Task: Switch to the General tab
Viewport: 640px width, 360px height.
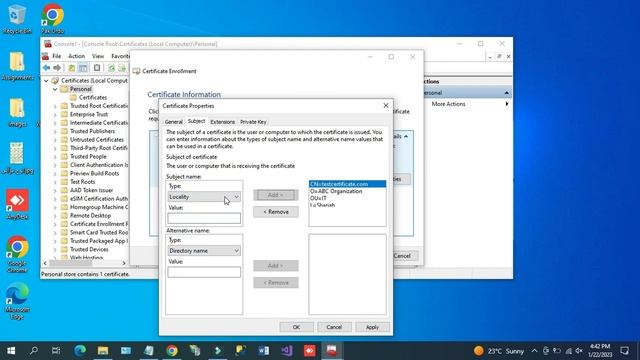Action: pos(173,122)
